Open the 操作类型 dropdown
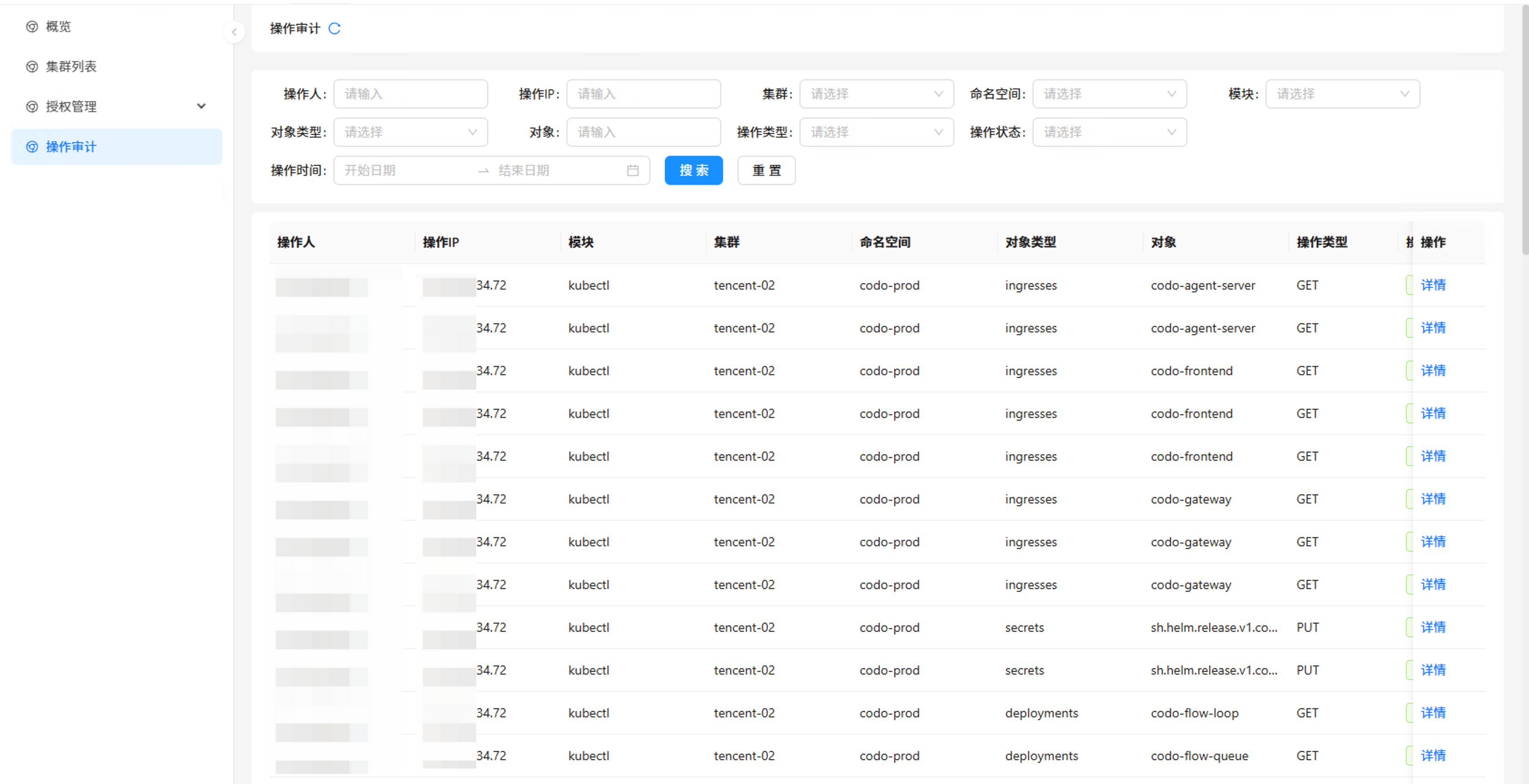1529x784 pixels. [876, 132]
